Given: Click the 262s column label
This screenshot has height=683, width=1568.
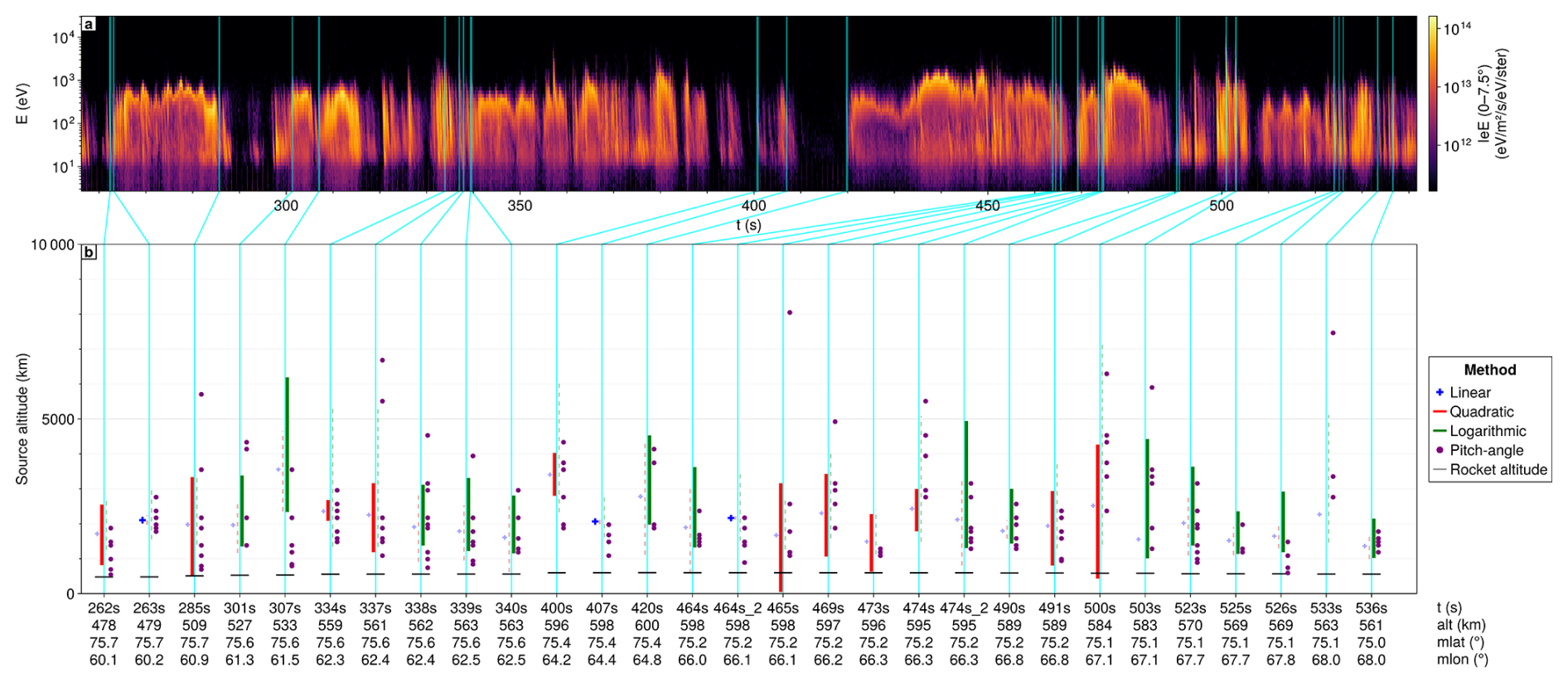Looking at the screenshot, I should (x=104, y=608).
